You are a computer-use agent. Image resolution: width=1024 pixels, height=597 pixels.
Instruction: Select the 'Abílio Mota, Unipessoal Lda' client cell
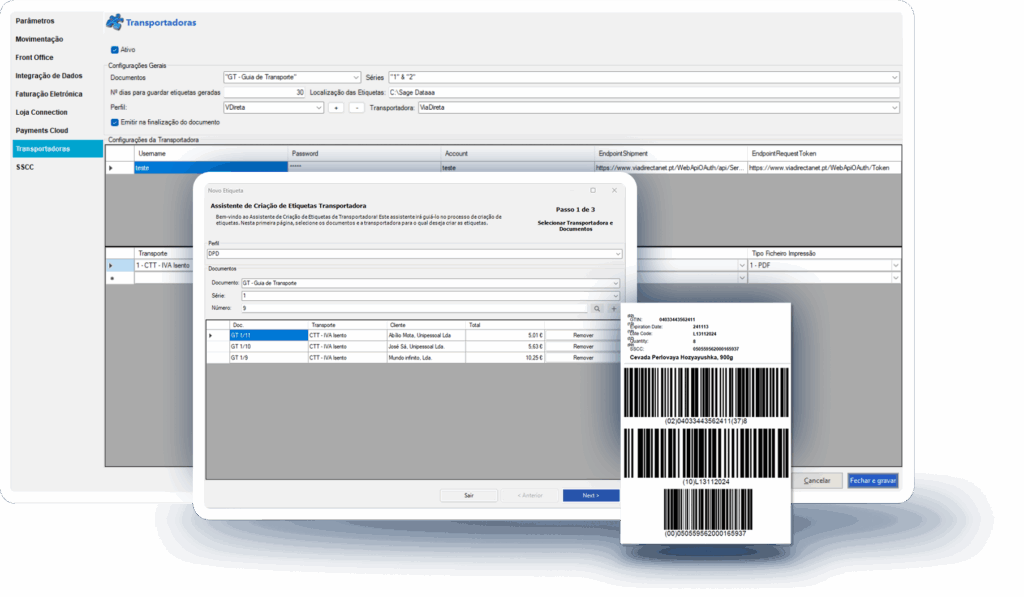click(426, 336)
